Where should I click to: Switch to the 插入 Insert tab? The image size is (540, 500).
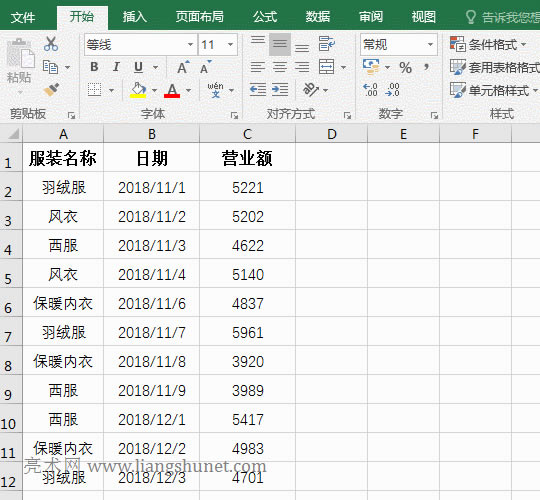[x=135, y=17]
